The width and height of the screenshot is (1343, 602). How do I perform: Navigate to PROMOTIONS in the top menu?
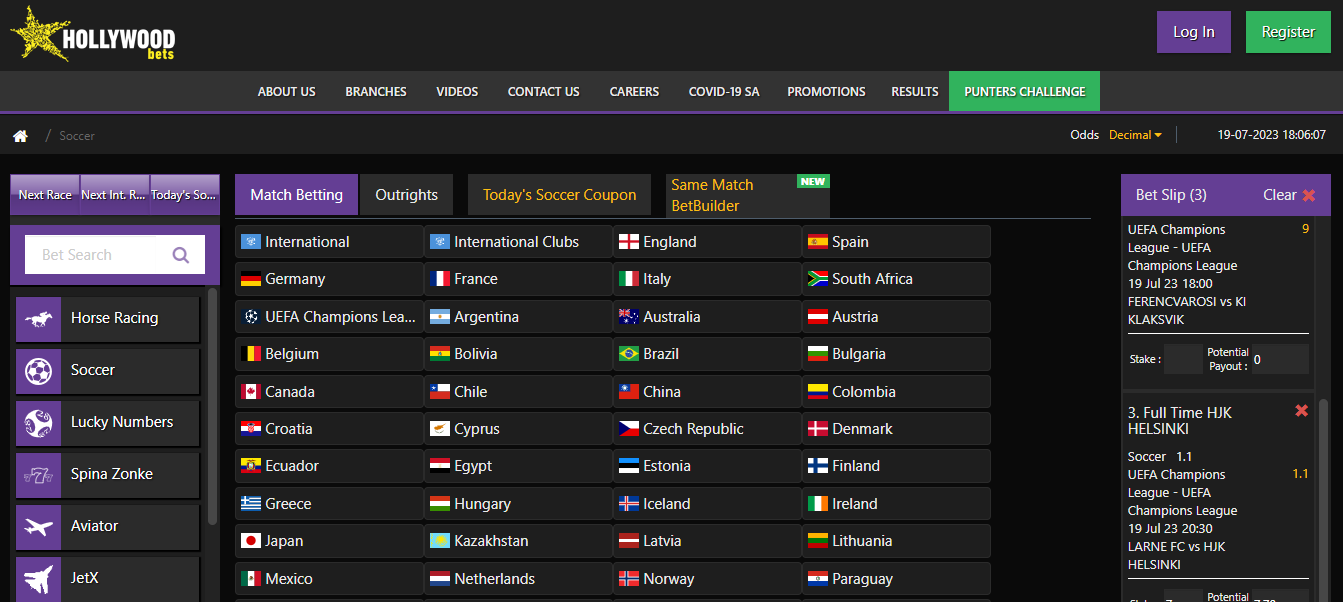(826, 91)
